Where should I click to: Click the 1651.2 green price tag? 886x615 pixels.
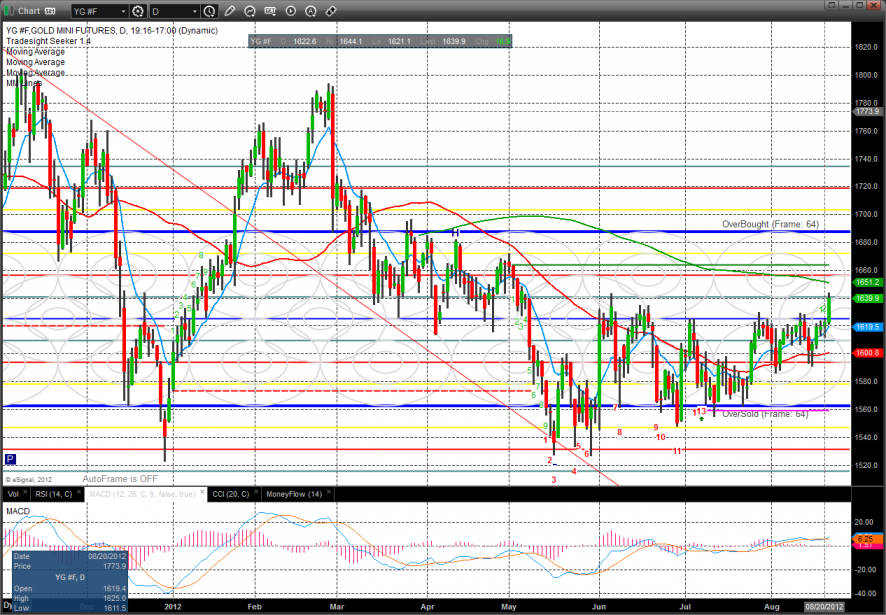click(x=867, y=282)
